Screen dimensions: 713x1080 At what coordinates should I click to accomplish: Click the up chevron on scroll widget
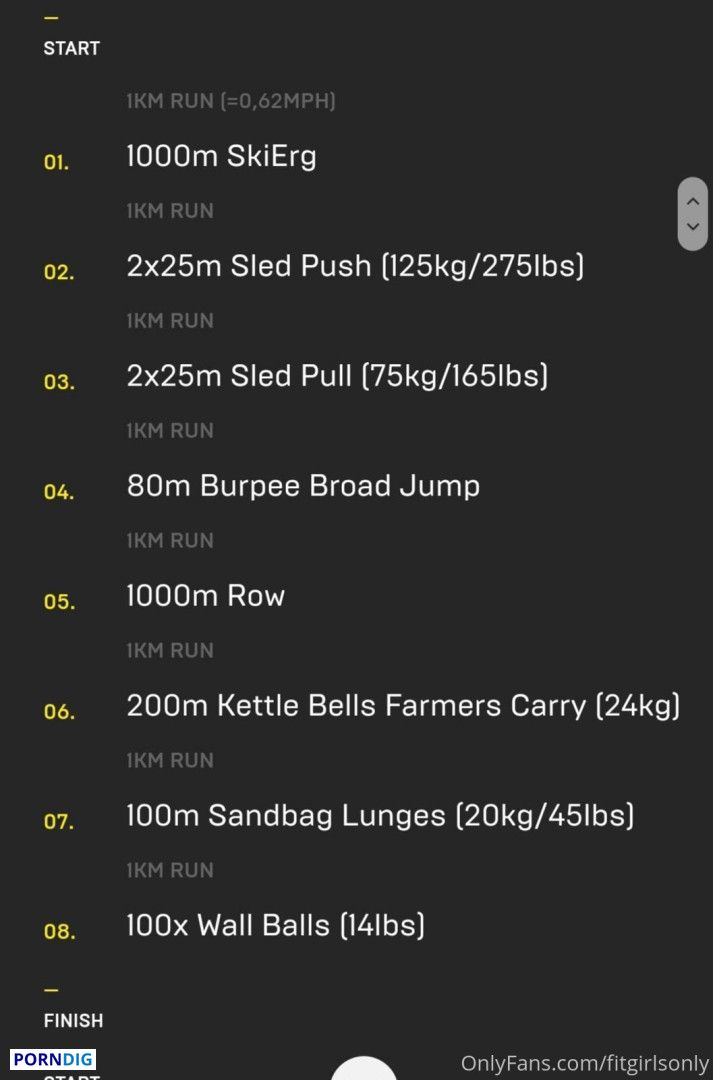(693, 201)
